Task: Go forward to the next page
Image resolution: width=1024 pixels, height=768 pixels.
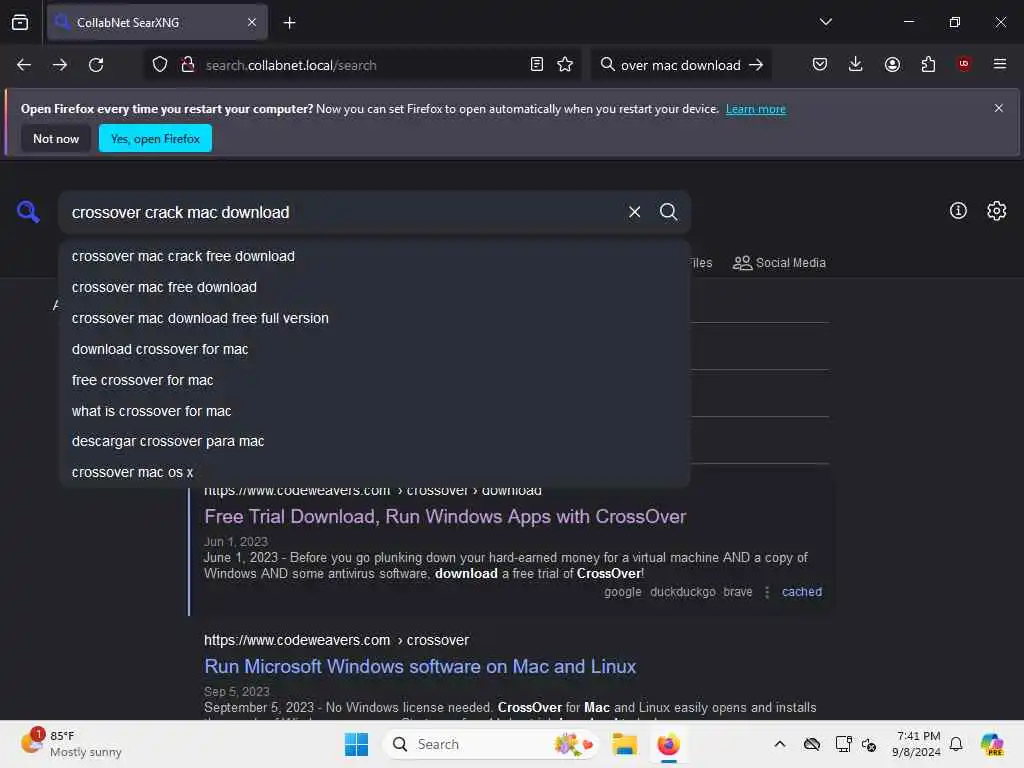Action: tap(59, 65)
